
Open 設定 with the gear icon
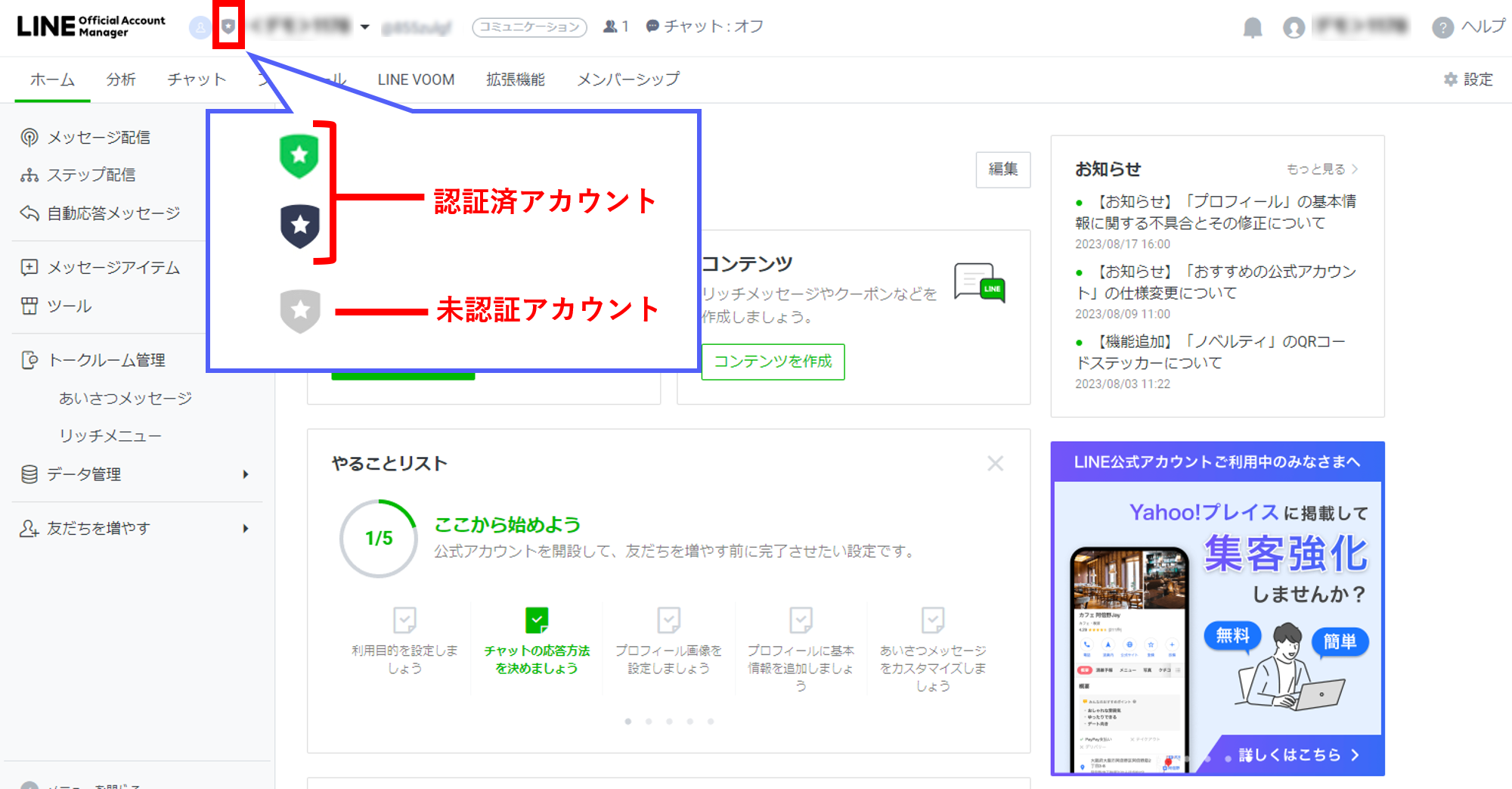pyautogui.click(x=1468, y=79)
